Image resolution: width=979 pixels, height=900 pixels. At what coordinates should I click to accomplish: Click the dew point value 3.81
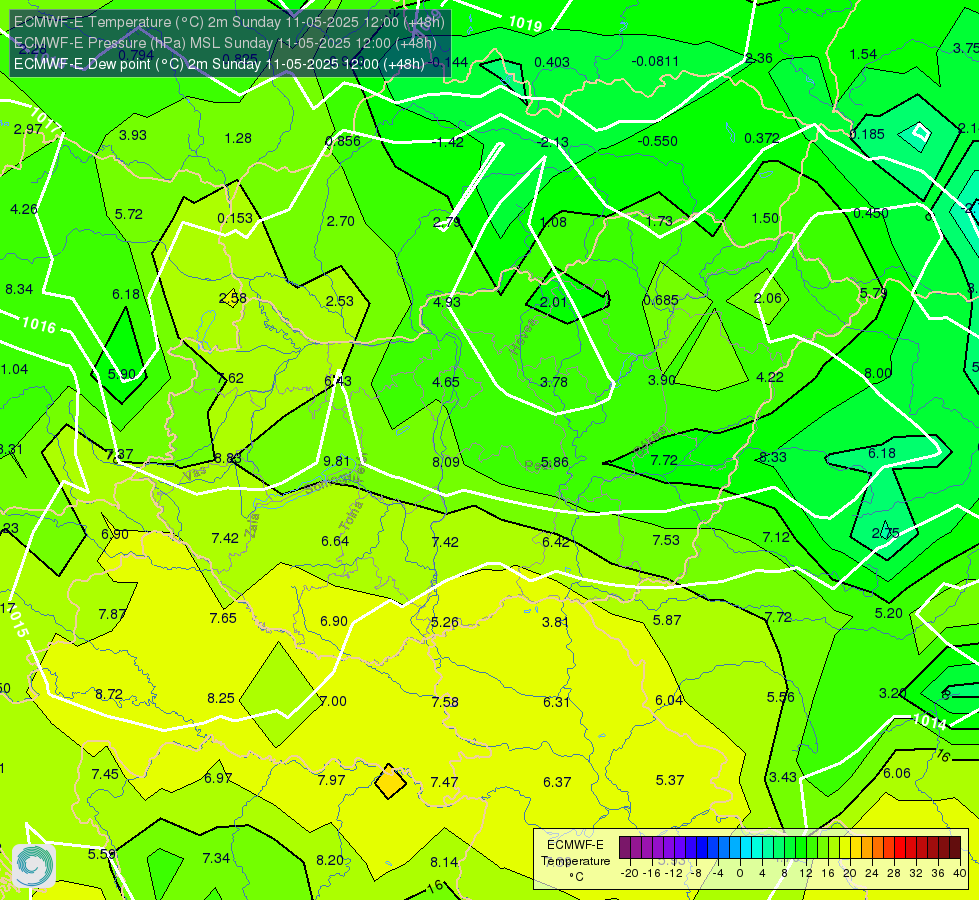pyautogui.click(x=555, y=621)
